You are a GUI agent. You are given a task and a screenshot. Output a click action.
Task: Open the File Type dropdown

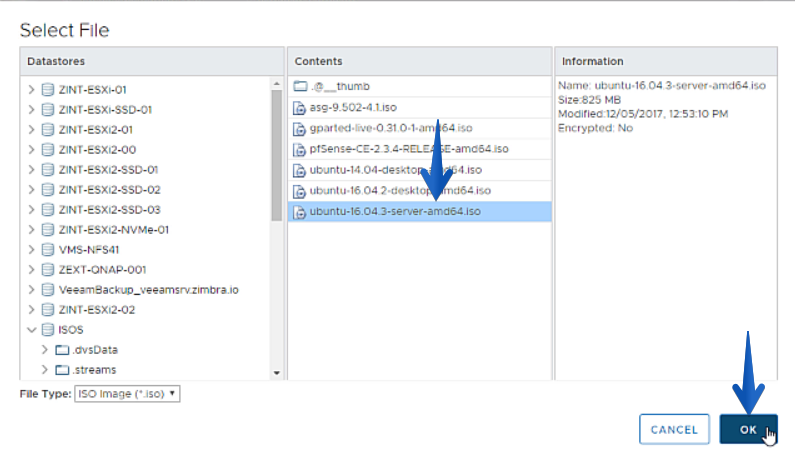click(127, 394)
